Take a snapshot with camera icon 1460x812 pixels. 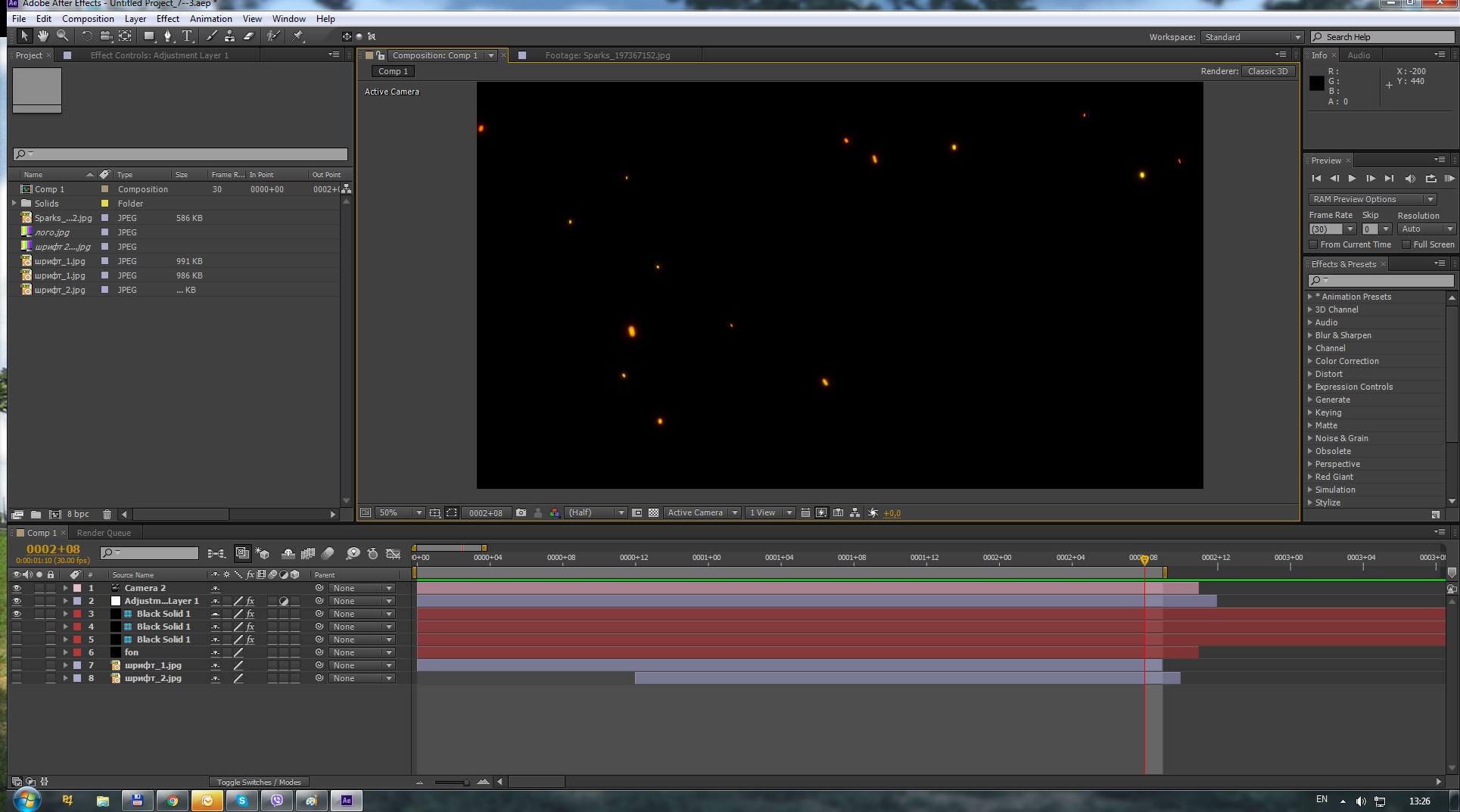521,512
